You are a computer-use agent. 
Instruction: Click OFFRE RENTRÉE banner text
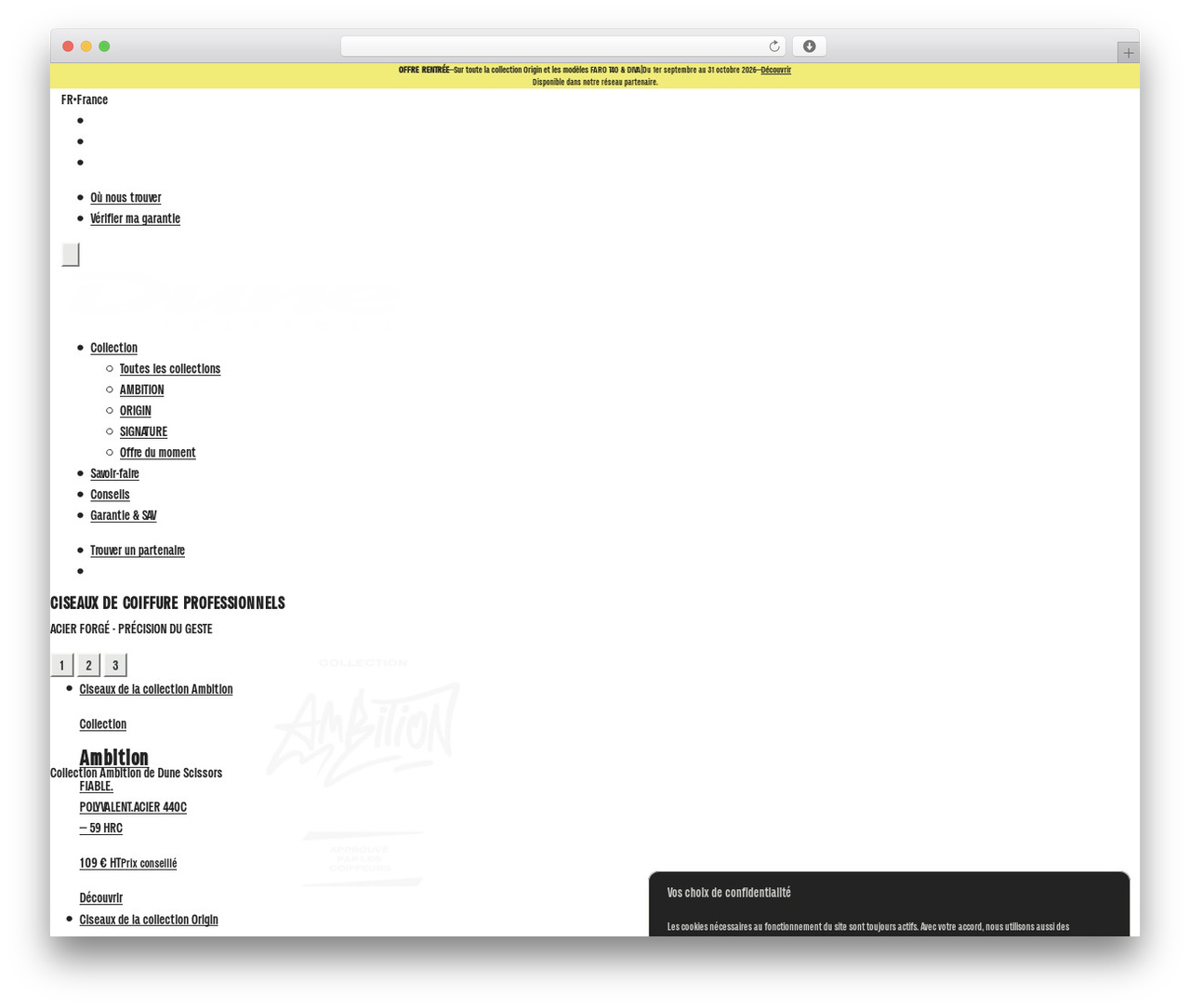[424, 70]
